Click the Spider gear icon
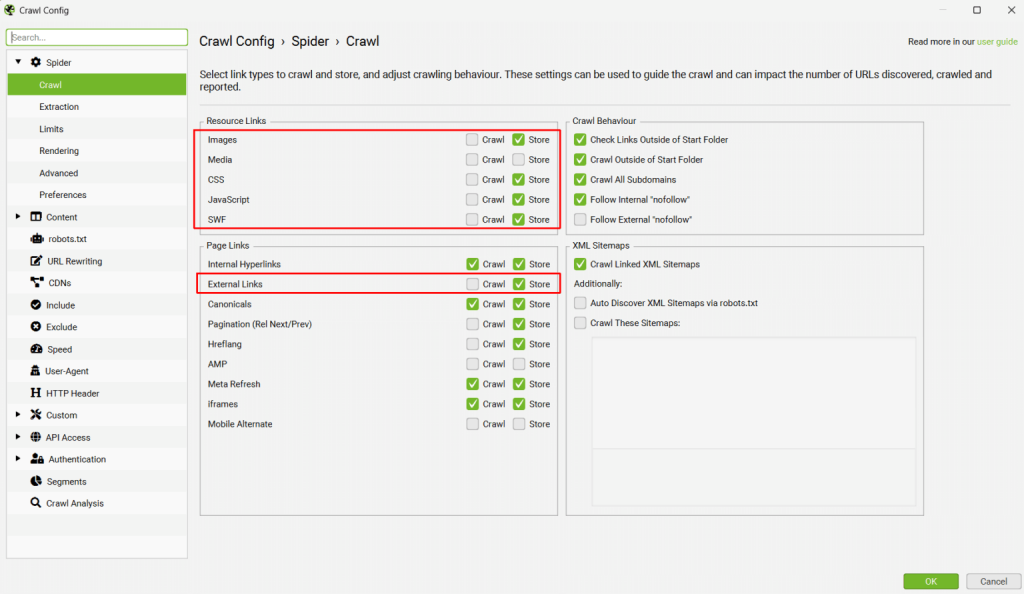 click(36, 62)
